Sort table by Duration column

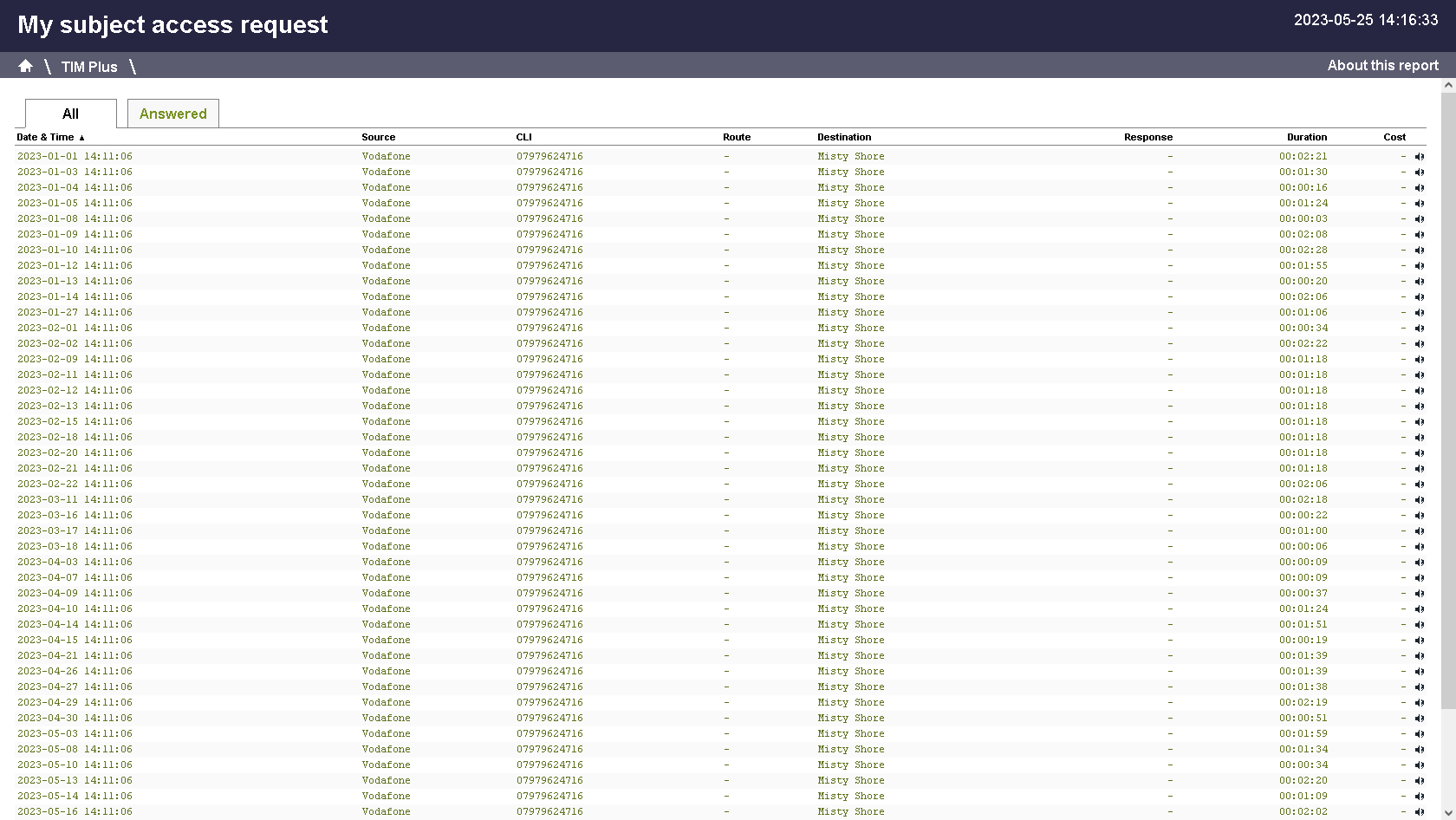point(1306,137)
